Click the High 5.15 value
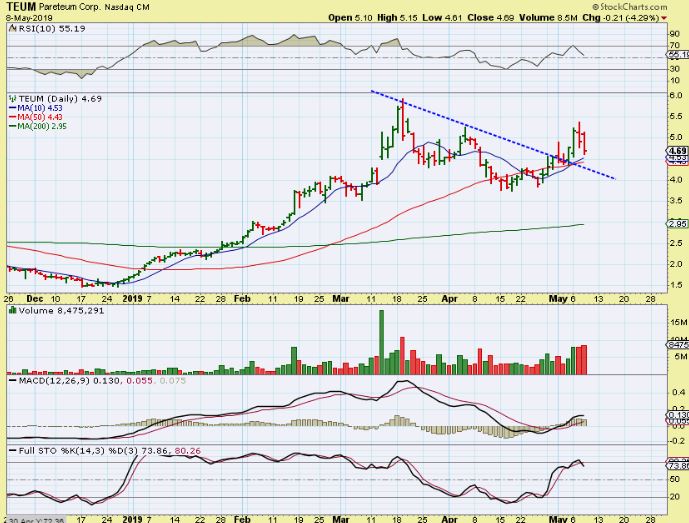Viewport: 689px width, 523px height. tap(398, 18)
